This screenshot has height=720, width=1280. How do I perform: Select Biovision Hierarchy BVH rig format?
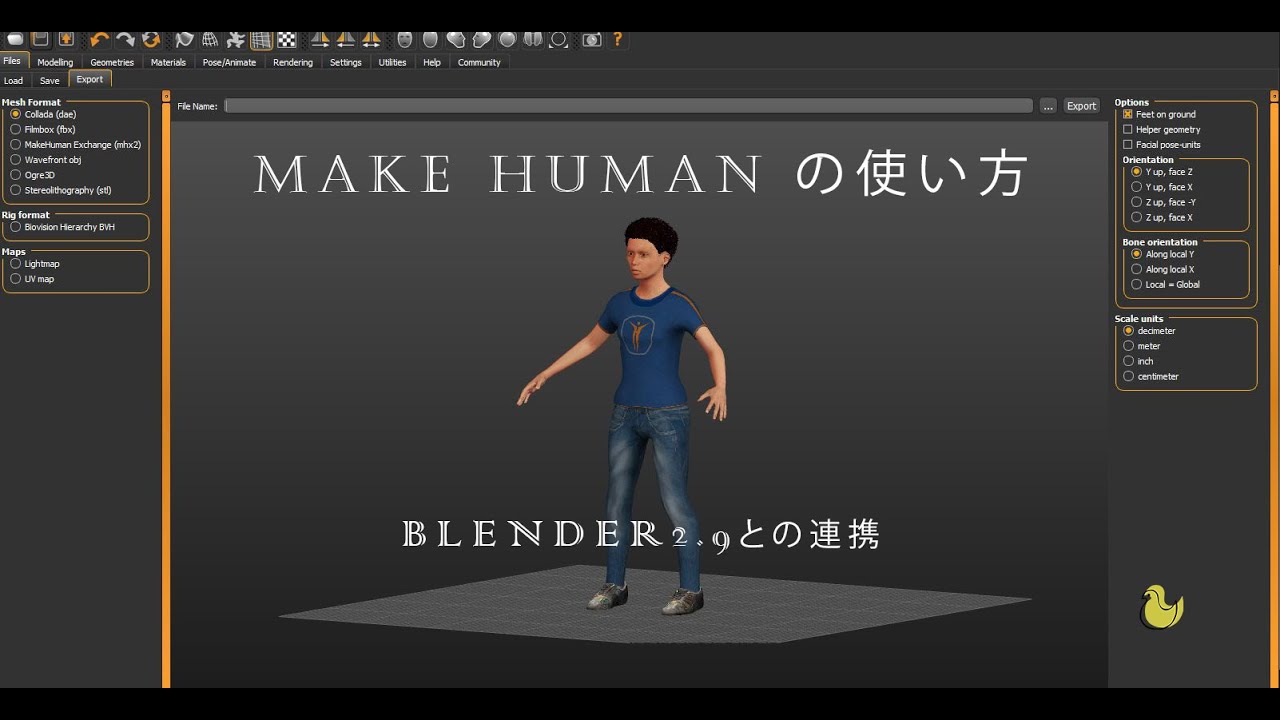[63, 227]
